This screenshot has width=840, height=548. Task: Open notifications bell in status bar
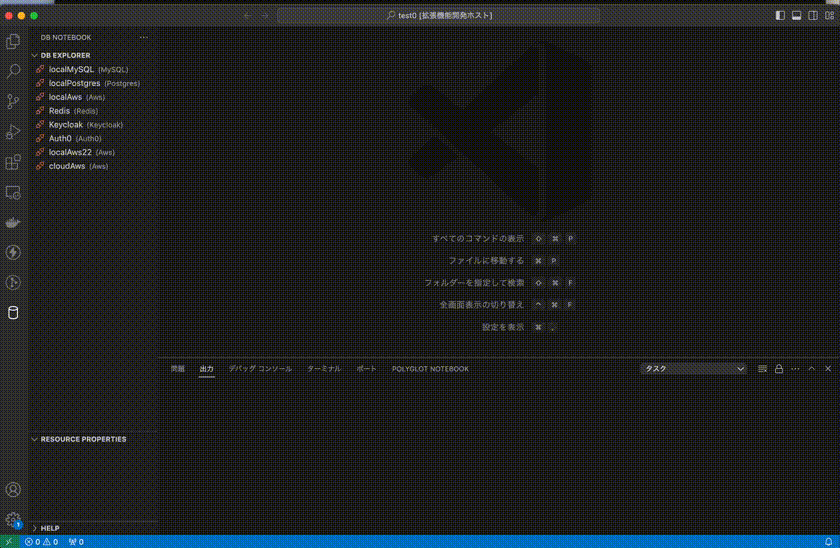[x=828, y=542]
